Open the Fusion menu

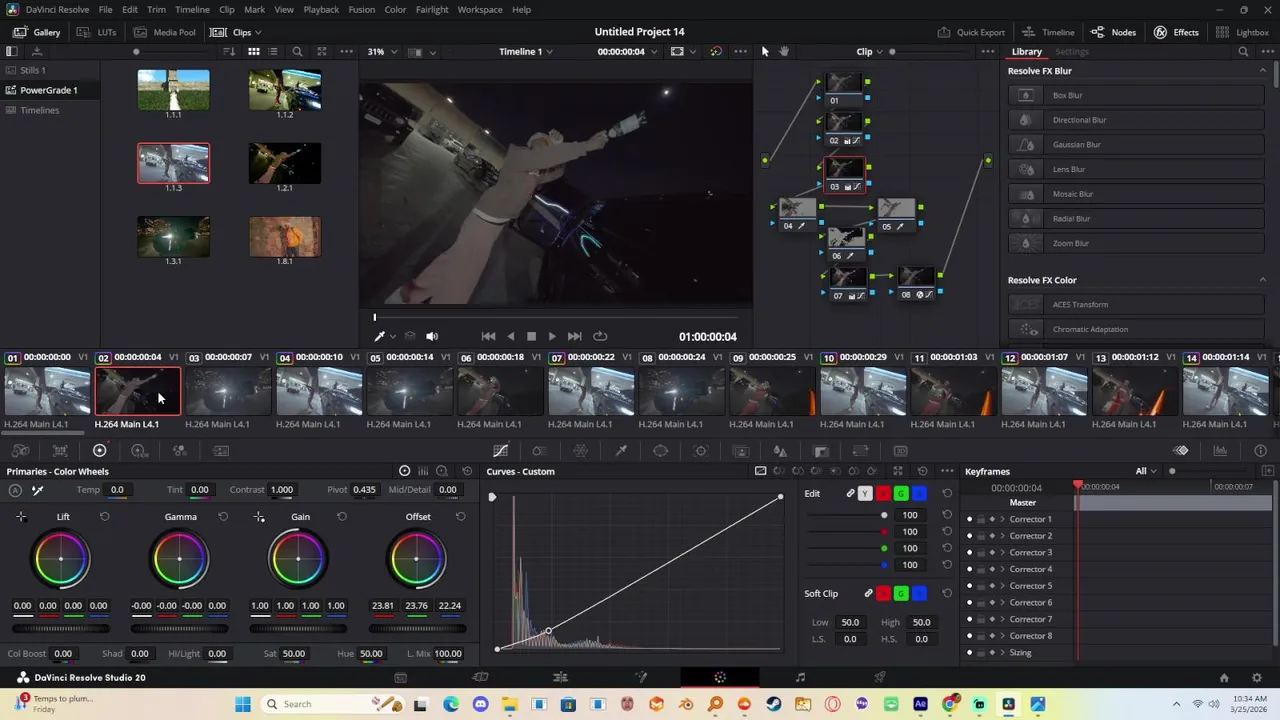pyautogui.click(x=361, y=10)
